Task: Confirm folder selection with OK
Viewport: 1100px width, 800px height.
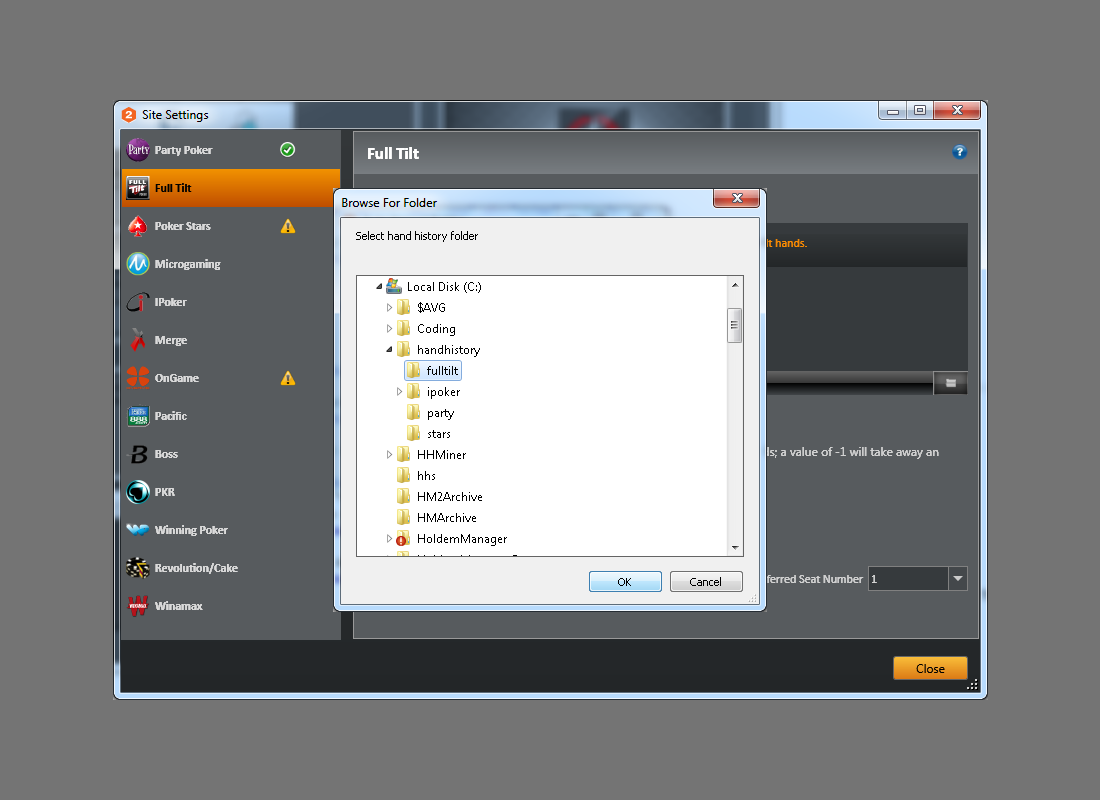Action: pos(625,582)
